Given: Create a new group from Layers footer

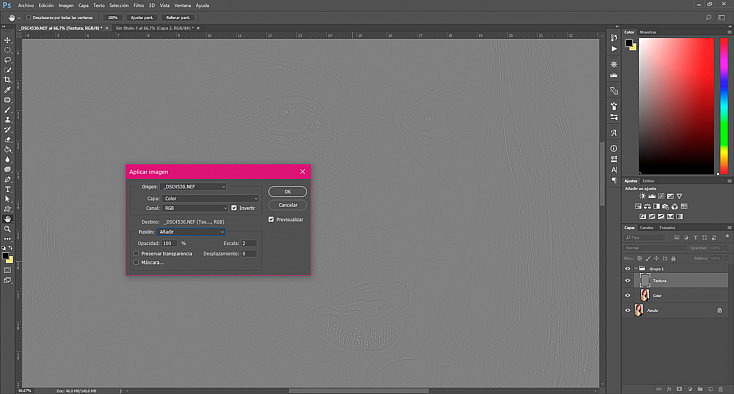Looking at the screenshot, I should pos(700,389).
